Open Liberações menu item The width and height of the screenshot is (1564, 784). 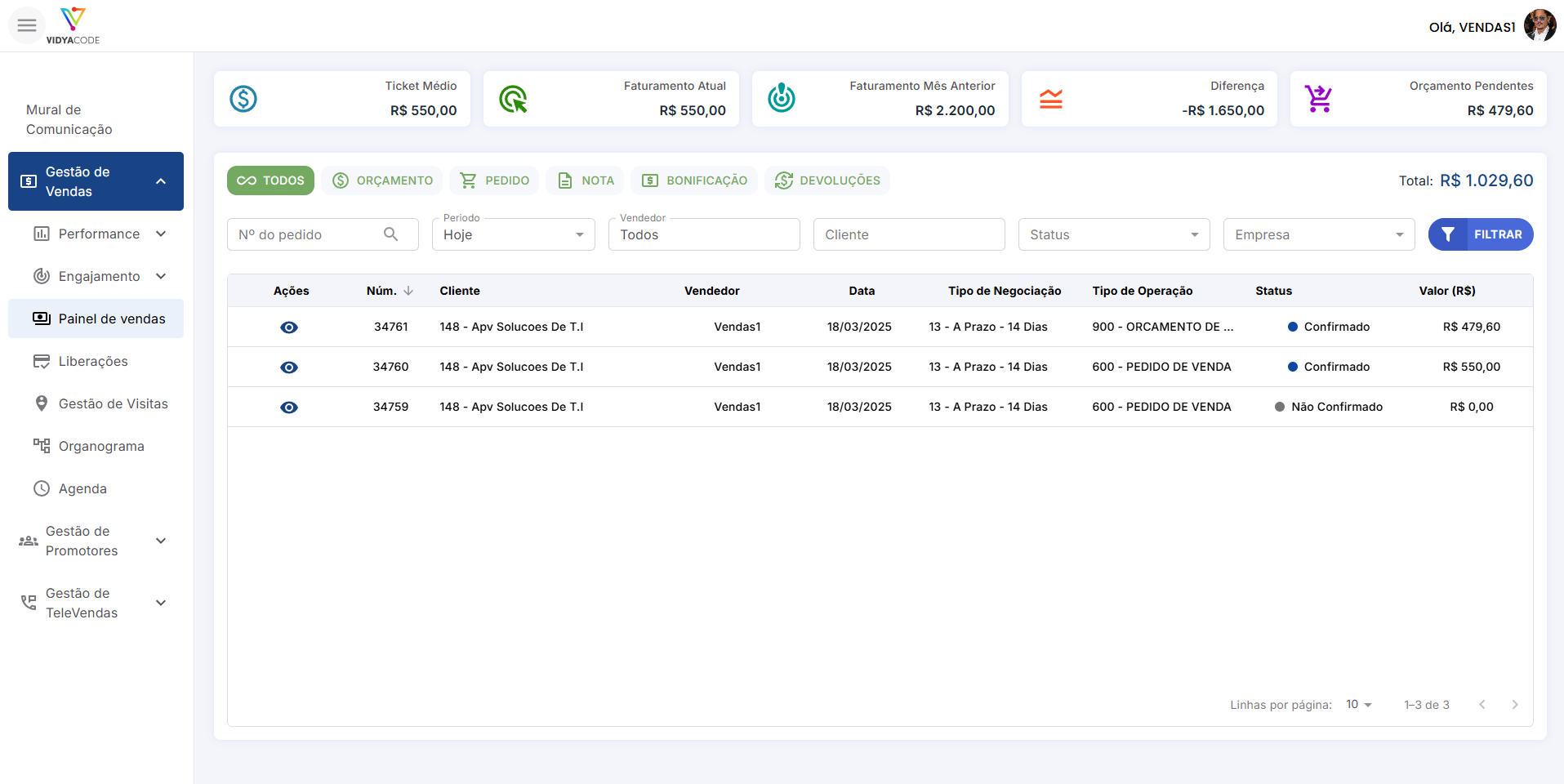(96, 361)
